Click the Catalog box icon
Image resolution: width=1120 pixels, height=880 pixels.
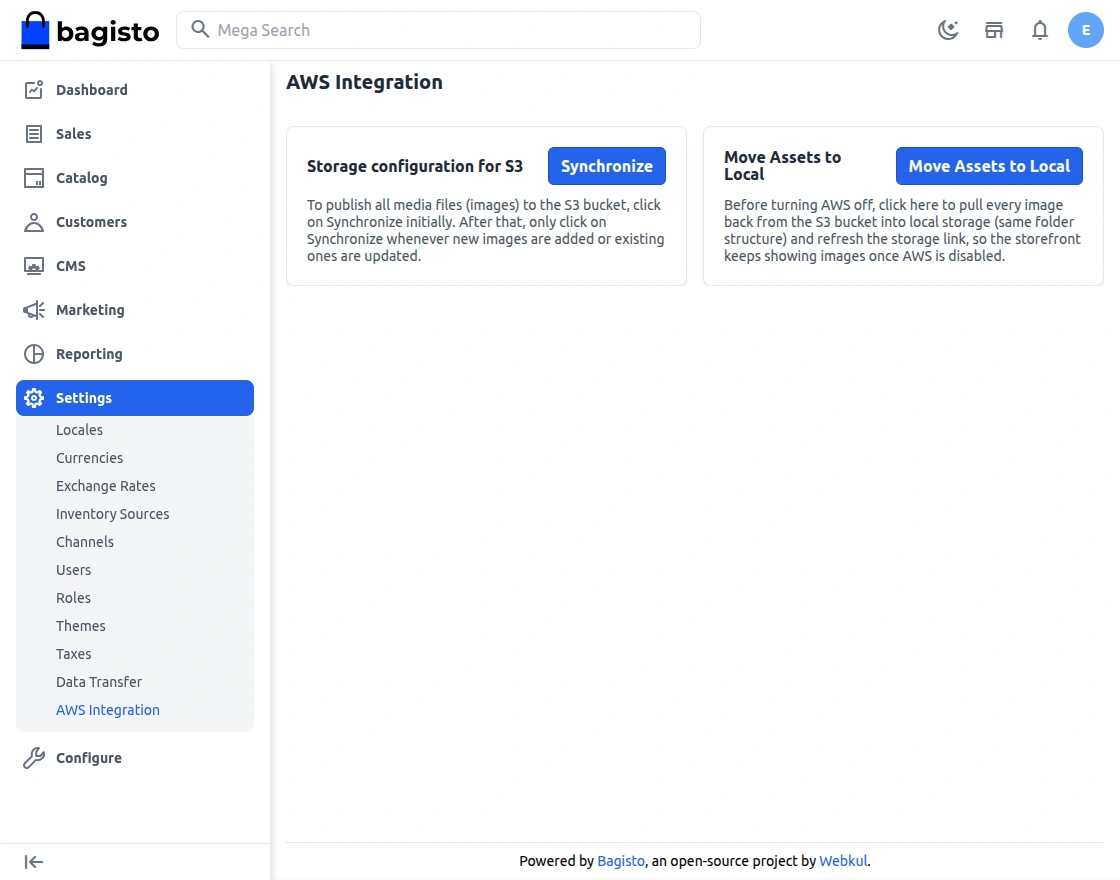(x=34, y=178)
